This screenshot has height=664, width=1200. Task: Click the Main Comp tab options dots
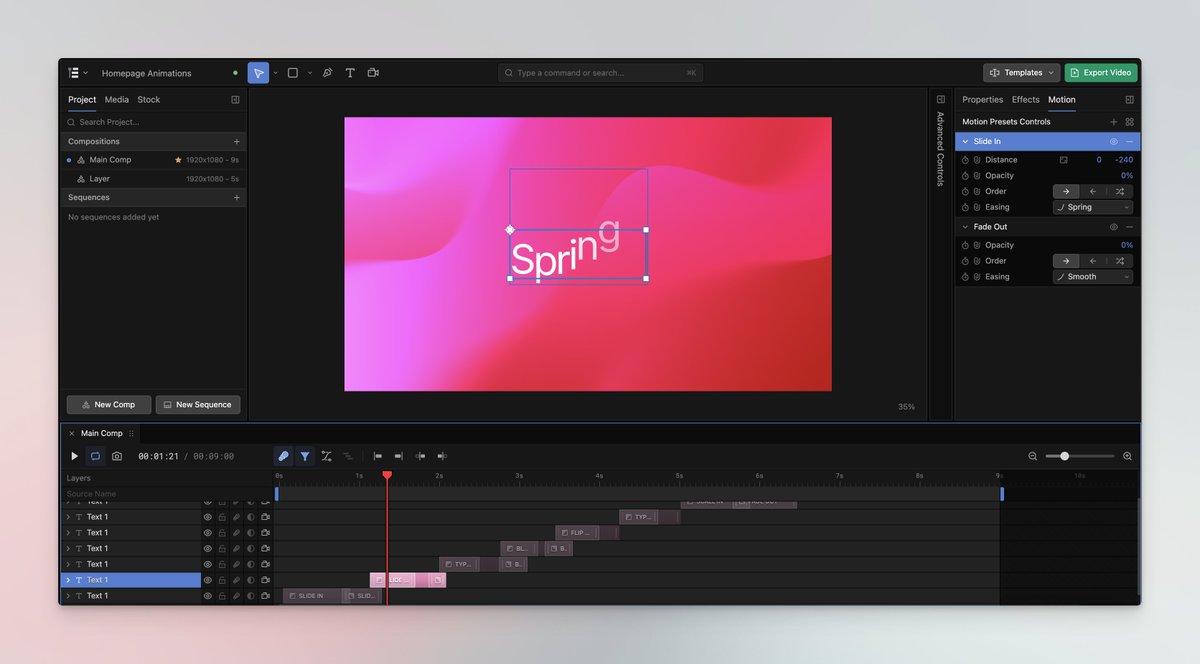click(x=131, y=433)
